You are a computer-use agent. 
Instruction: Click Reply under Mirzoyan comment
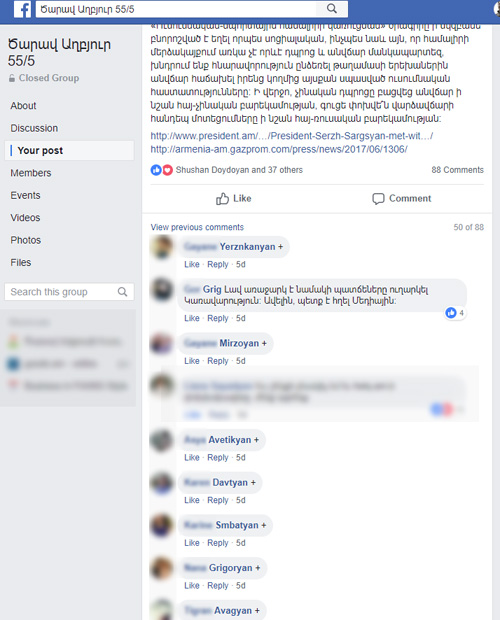click(x=218, y=361)
